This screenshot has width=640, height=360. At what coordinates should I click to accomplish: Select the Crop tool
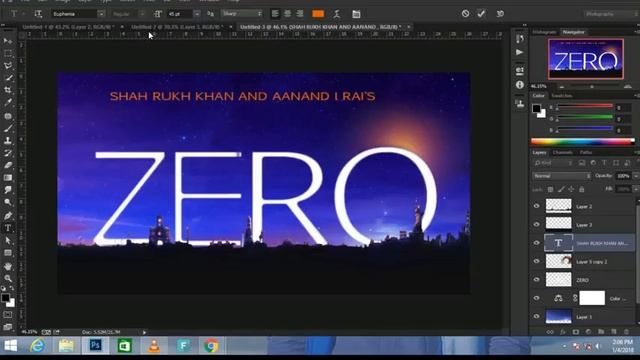point(8,90)
